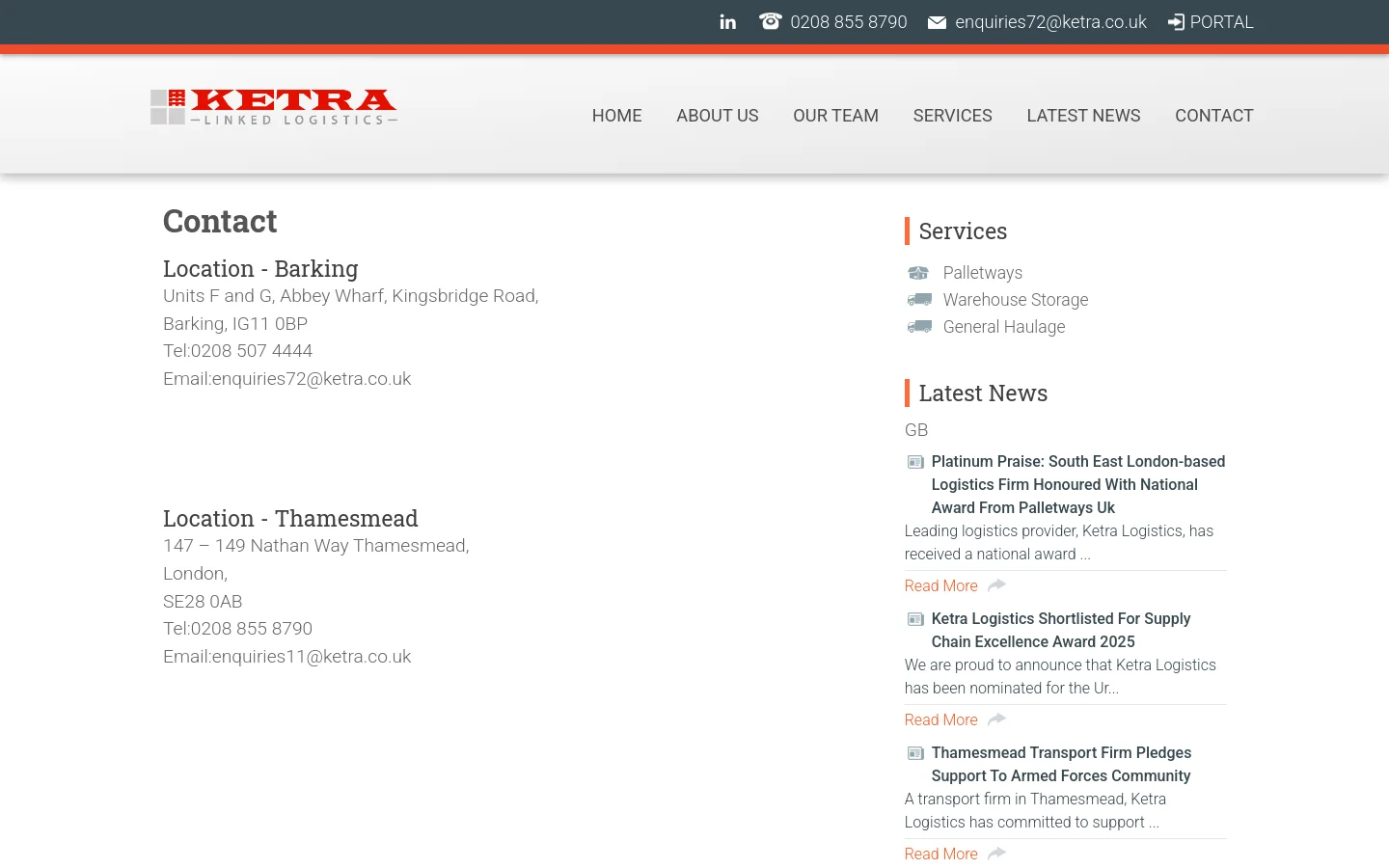Click the GB label under Latest News
The image size is (1389, 868).
pos(916,430)
